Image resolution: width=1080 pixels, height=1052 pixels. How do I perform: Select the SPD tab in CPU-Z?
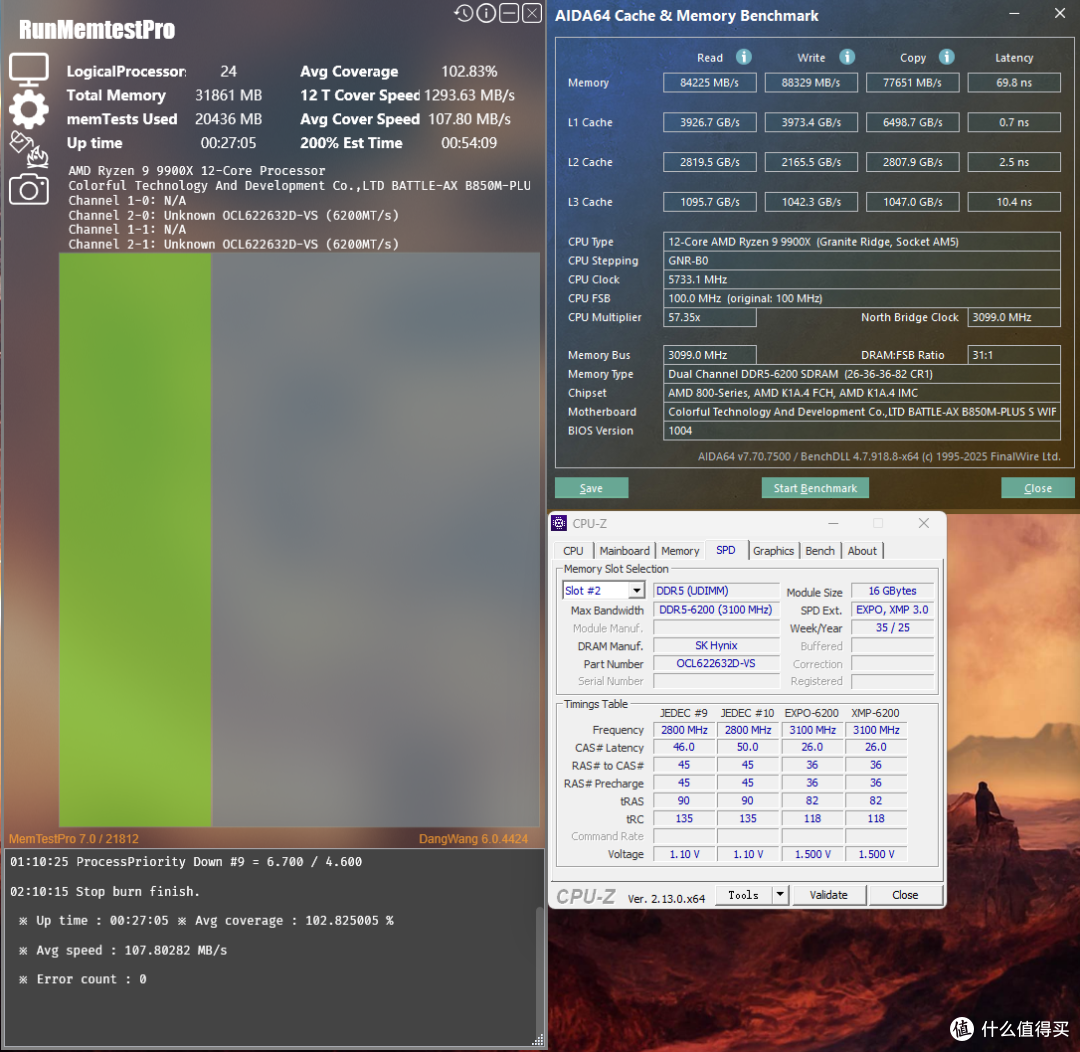(726, 550)
